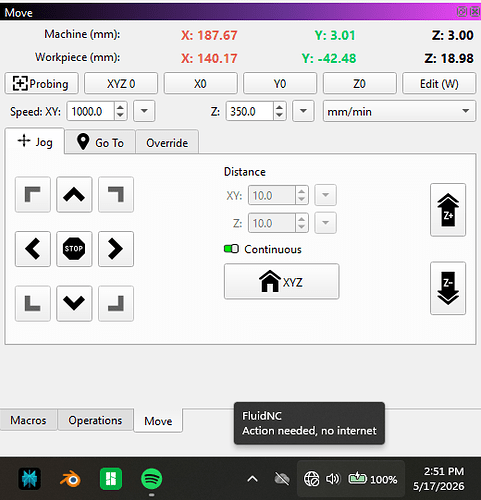Viewport: 481px width, 500px height.
Task: Home all axes with XYZ home button
Action: pos(281,281)
